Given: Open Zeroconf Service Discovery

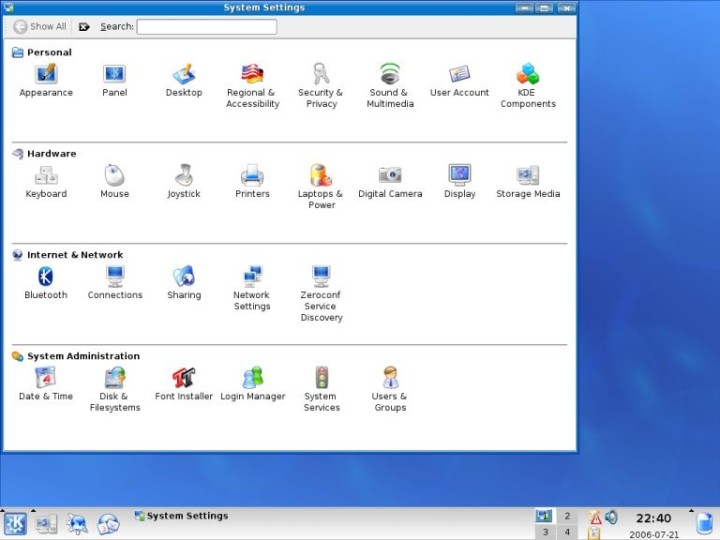Looking at the screenshot, I should (321, 294).
